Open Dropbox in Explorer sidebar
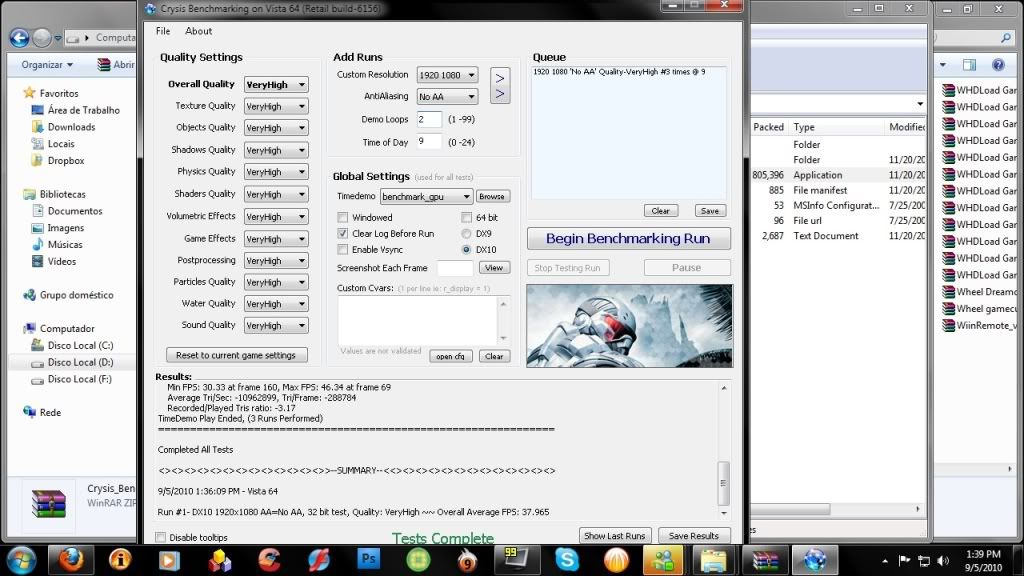 (65, 160)
